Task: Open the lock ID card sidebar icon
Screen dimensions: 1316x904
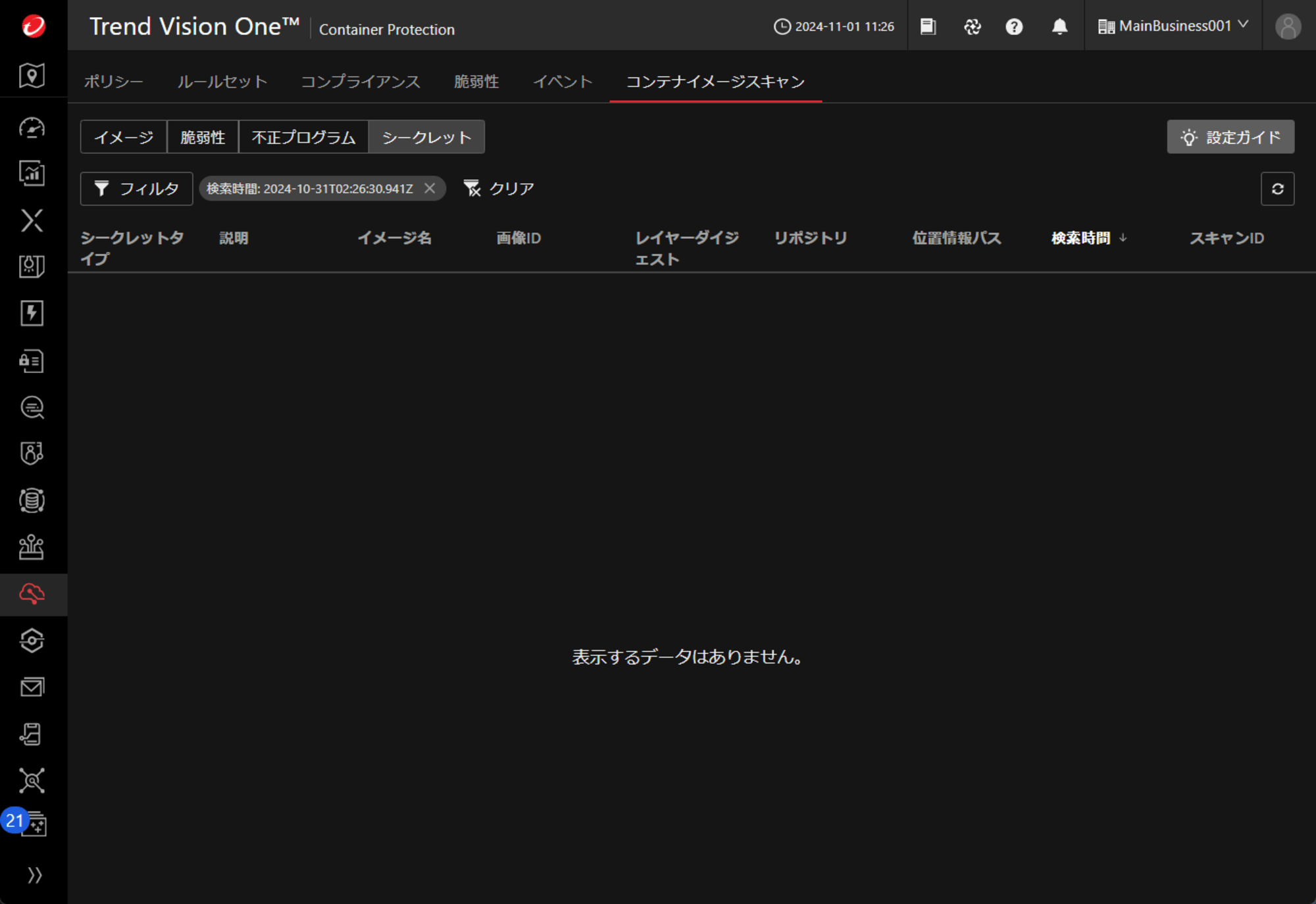Action: tap(32, 361)
